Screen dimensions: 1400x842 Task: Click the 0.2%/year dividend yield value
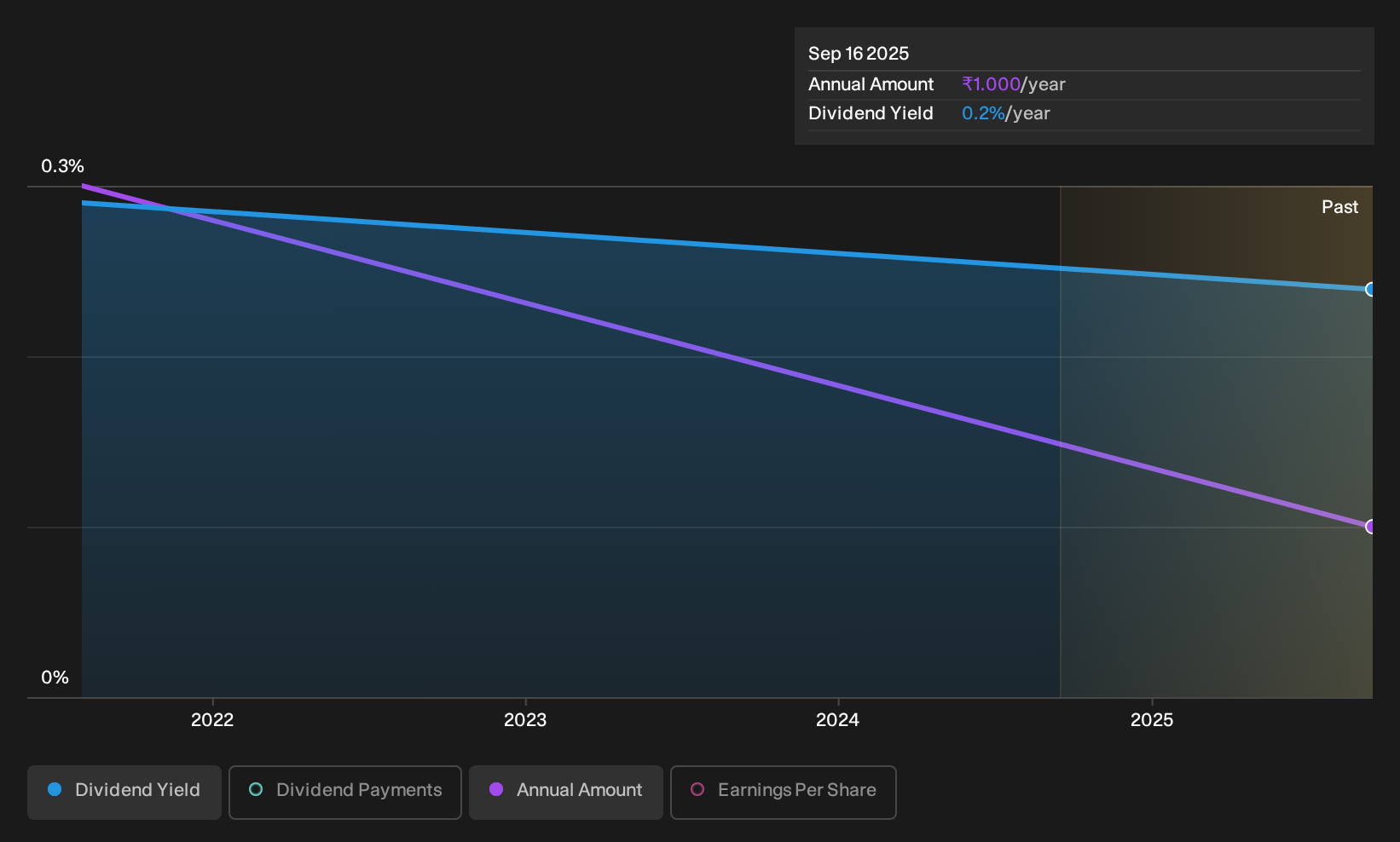point(1006,113)
